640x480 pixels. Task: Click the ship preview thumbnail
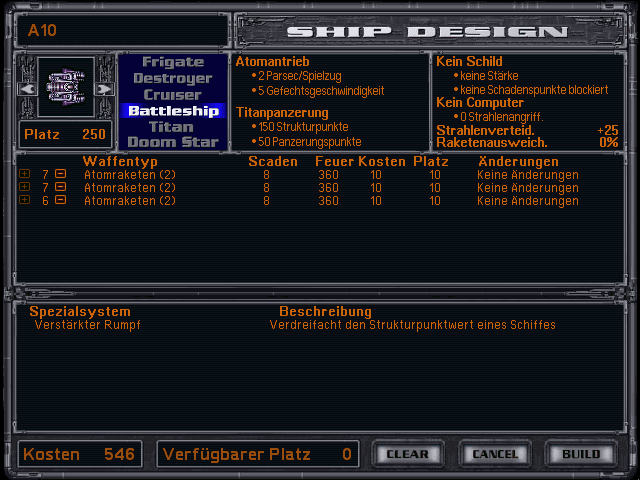pyautogui.click(x=64, y=86)
